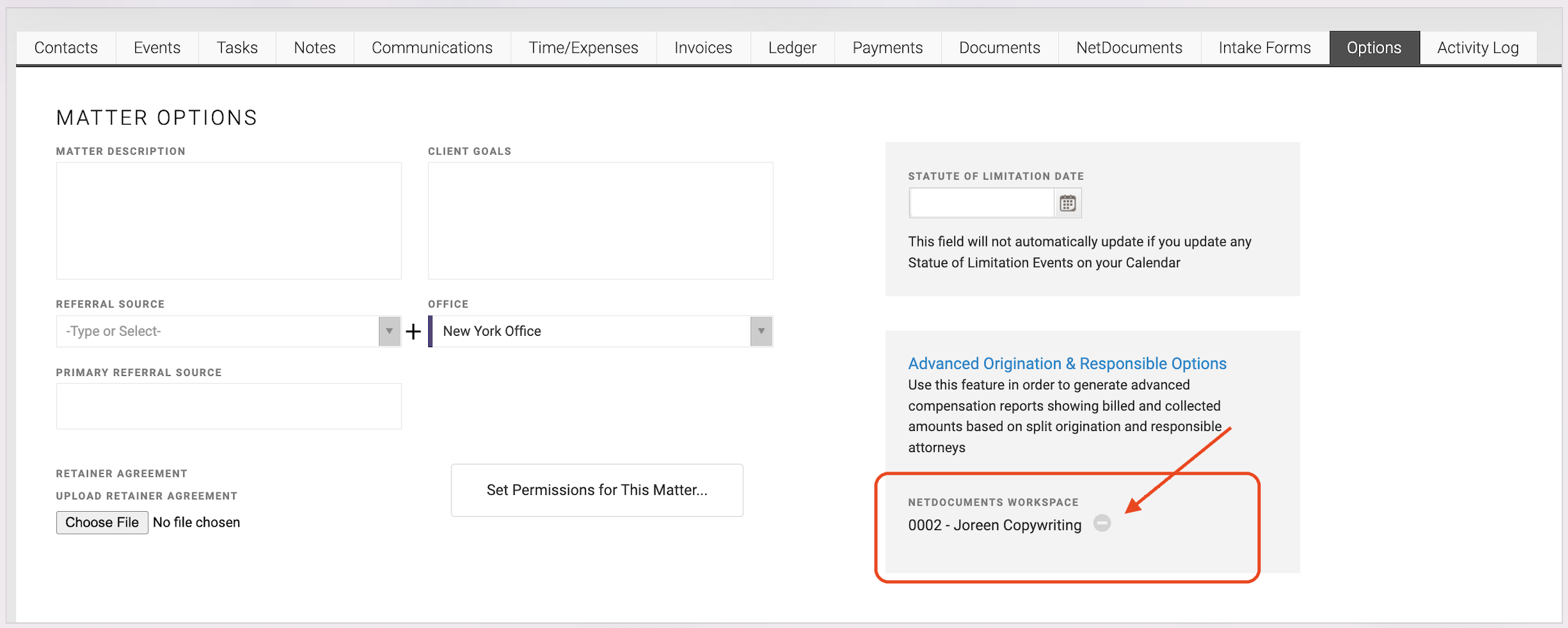Open the Notes tab

[x=315, y=48]
